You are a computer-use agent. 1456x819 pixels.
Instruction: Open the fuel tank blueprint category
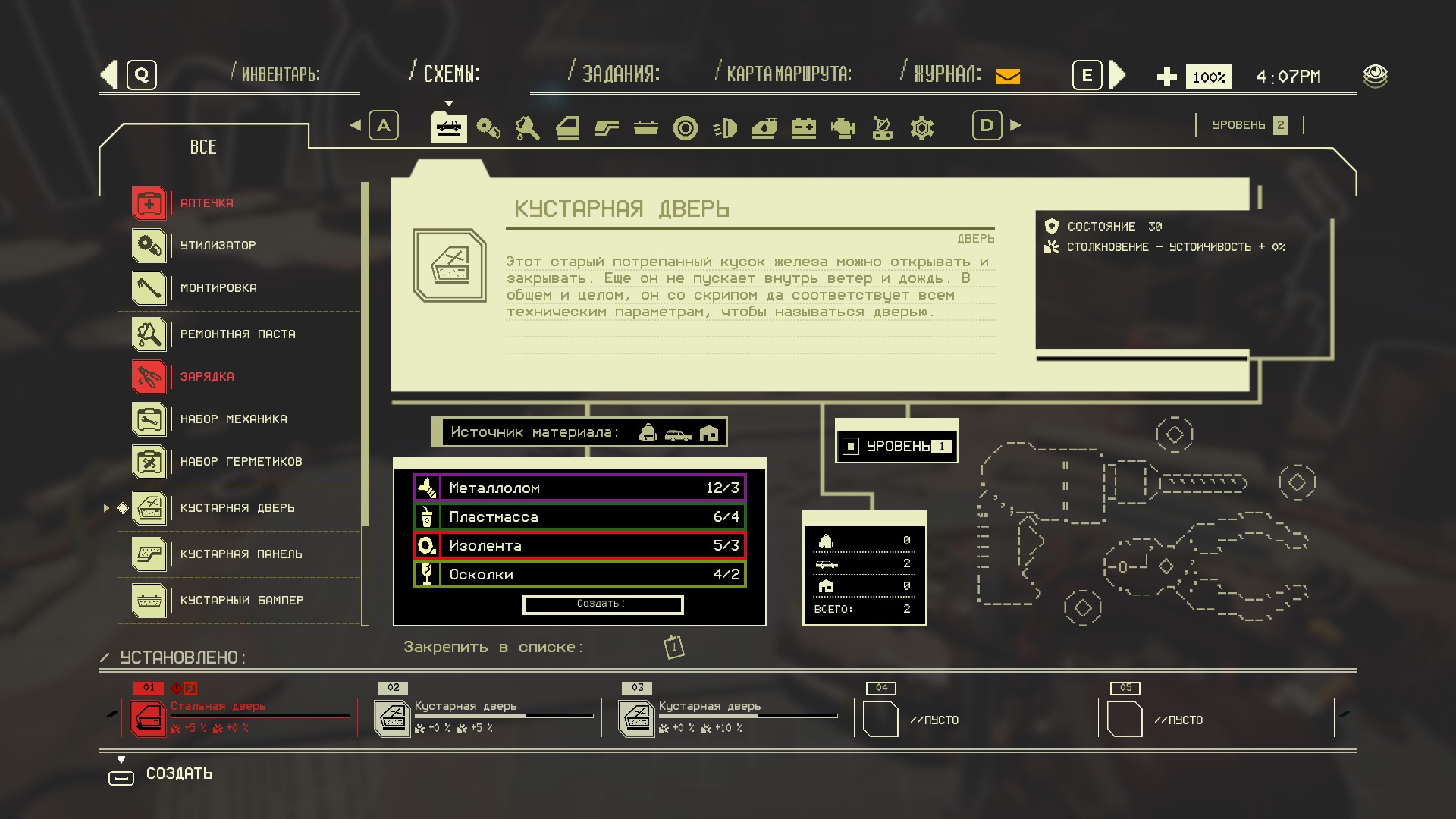[764, 127]
